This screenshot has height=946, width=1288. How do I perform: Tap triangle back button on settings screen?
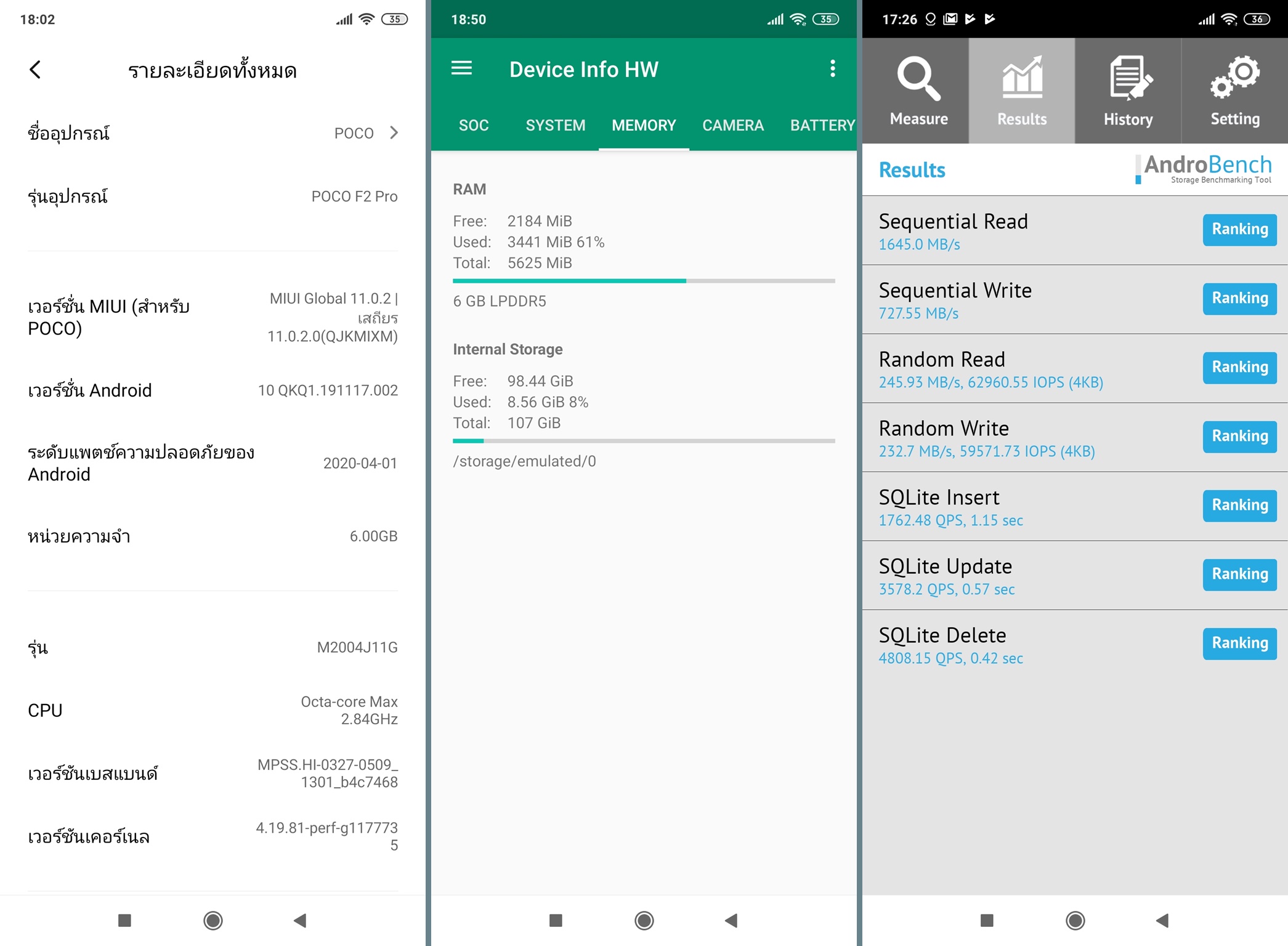(300, 920)
